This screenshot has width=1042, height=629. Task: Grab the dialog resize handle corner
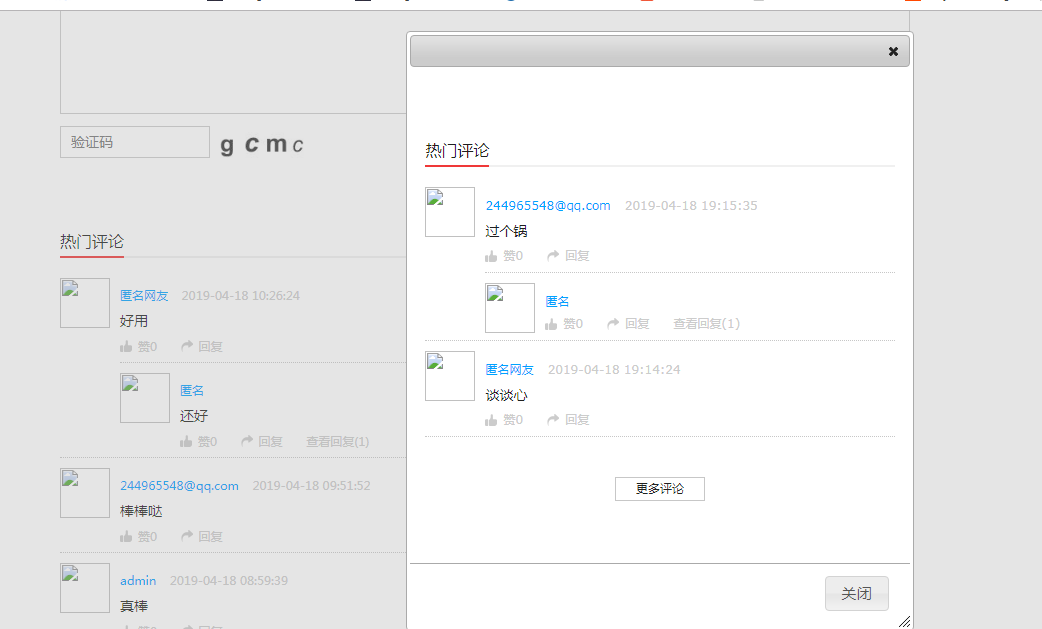[x=904, y=622]
